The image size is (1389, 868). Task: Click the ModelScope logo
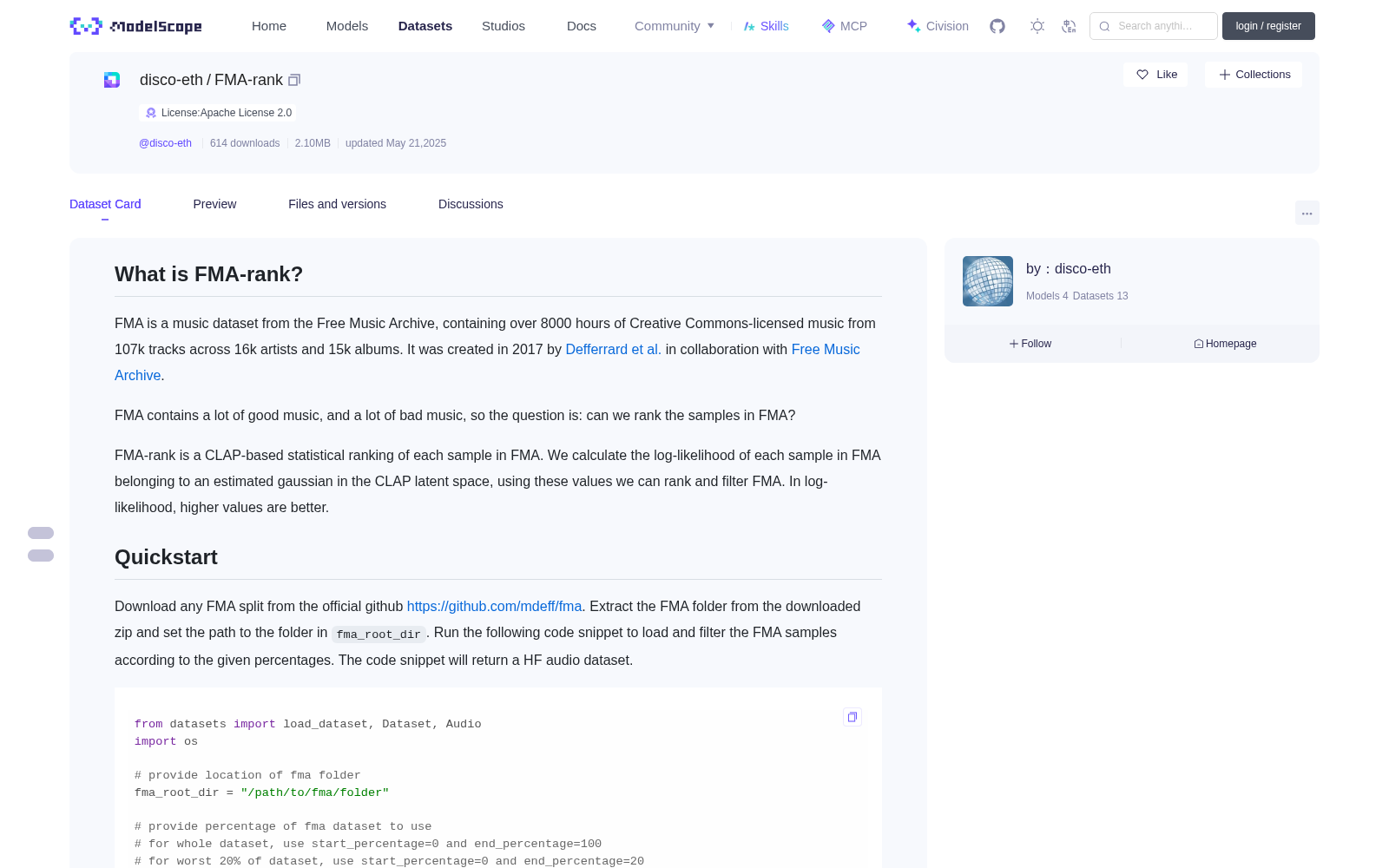pos(136,26)
